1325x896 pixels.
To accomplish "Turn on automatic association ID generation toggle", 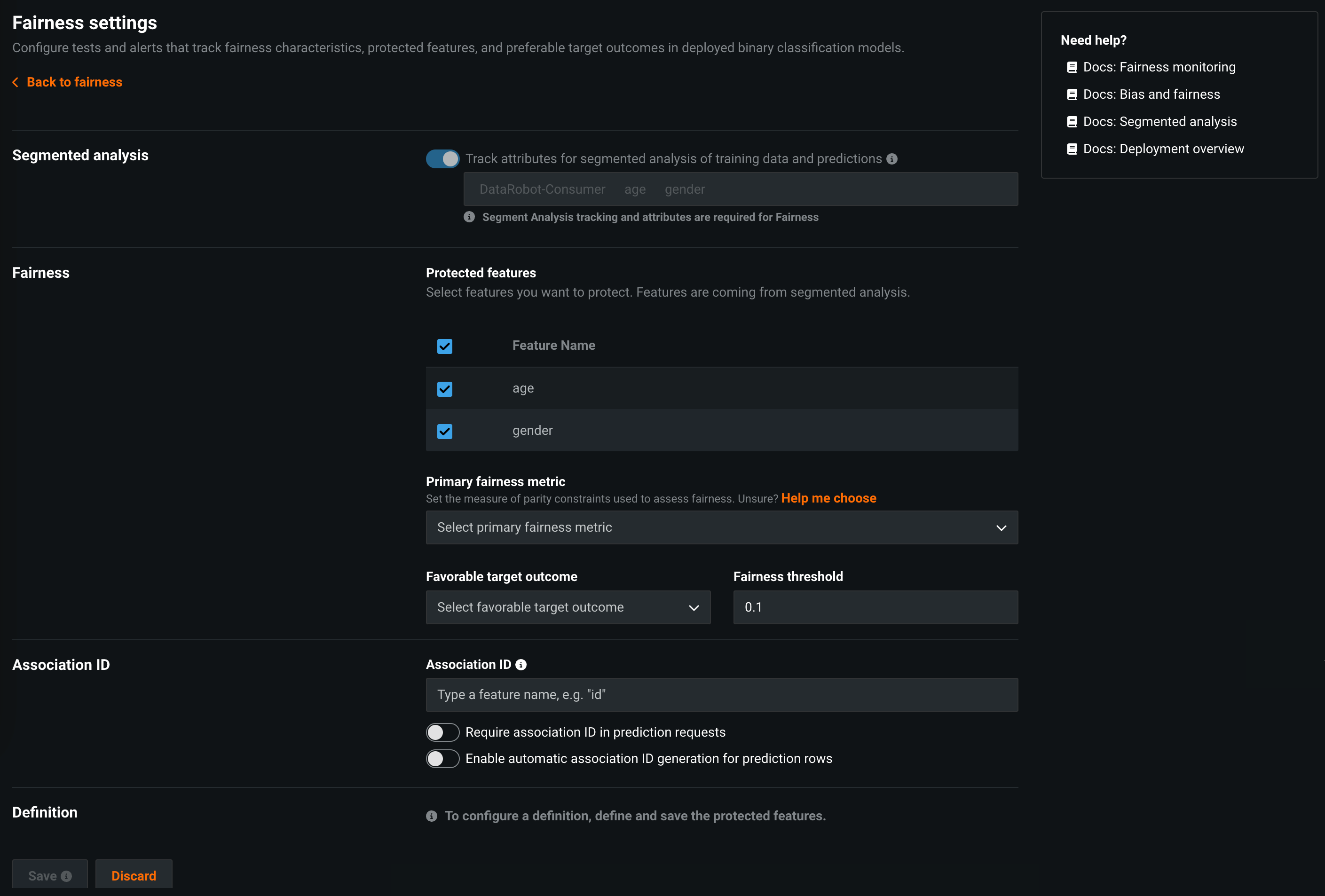I will point(442,759).
